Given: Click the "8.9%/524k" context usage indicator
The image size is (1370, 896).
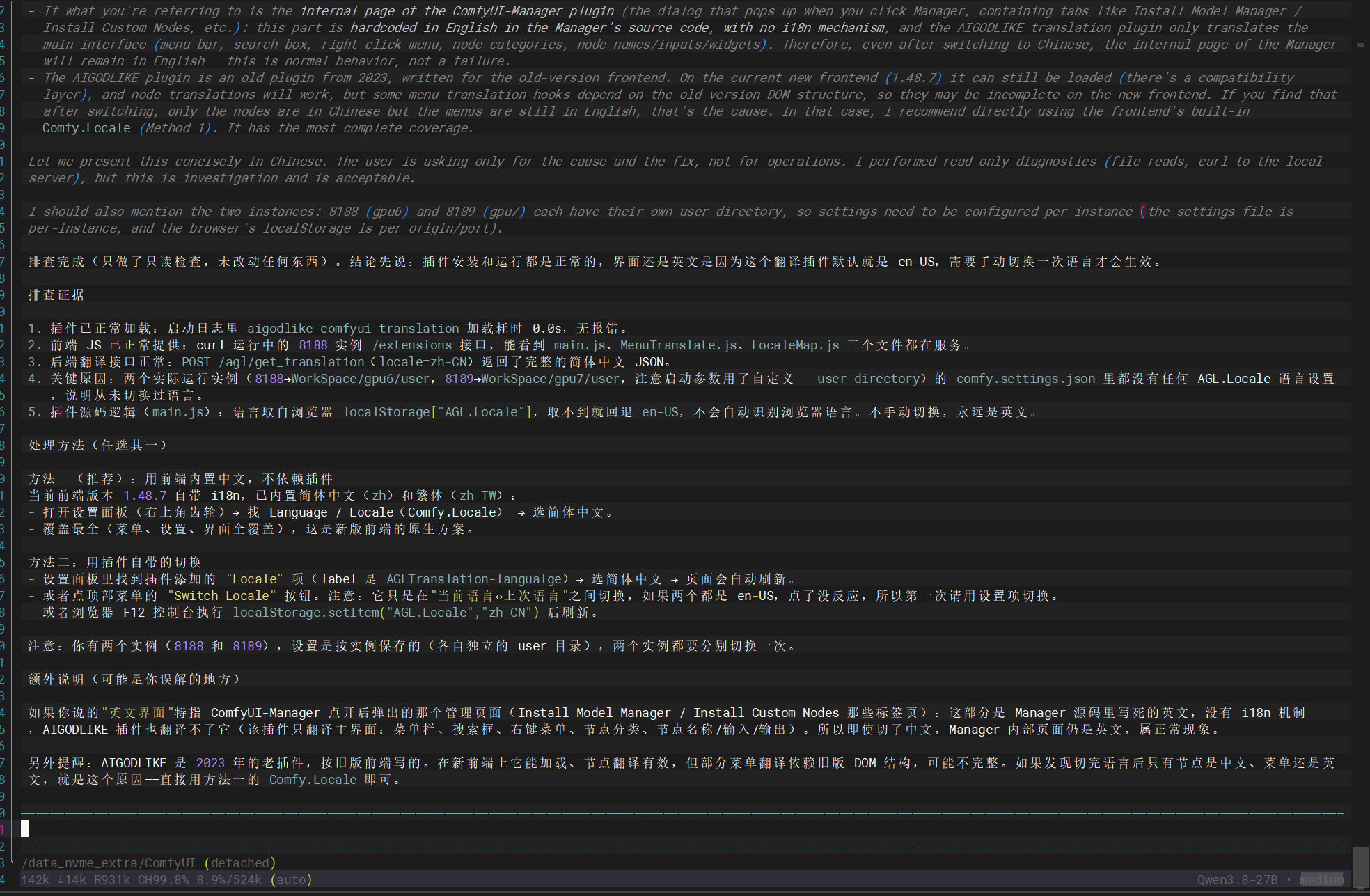Looking at the screenshot, I should click(229, 880).
